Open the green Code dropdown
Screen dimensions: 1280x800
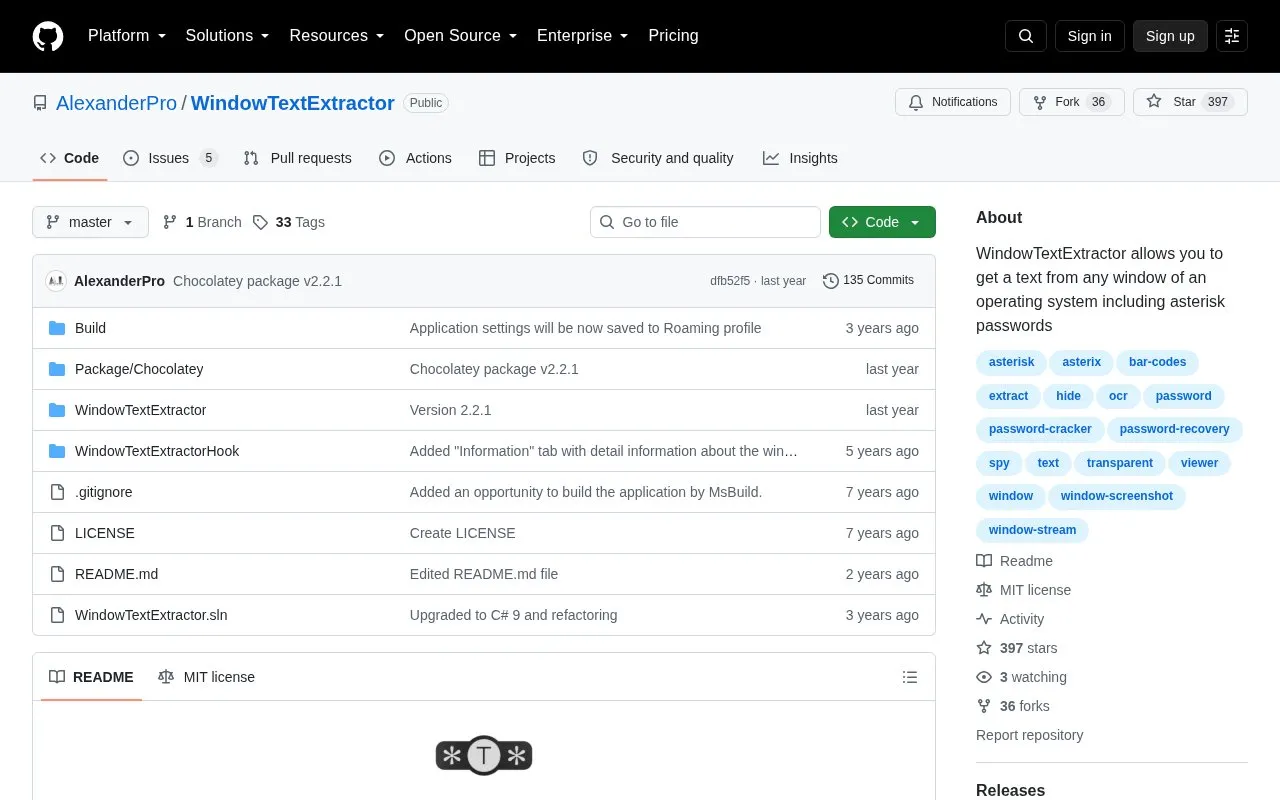pyautogui.click(x=882, y=222)
